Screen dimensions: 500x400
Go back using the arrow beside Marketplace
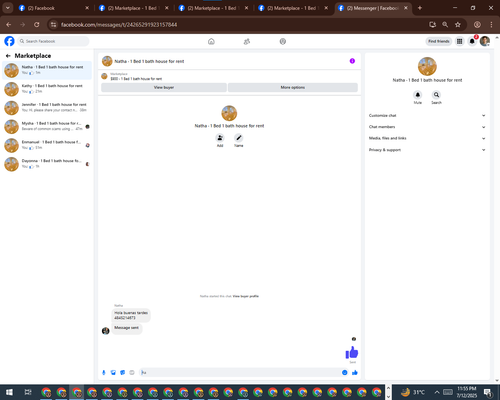tap(8, 56)
